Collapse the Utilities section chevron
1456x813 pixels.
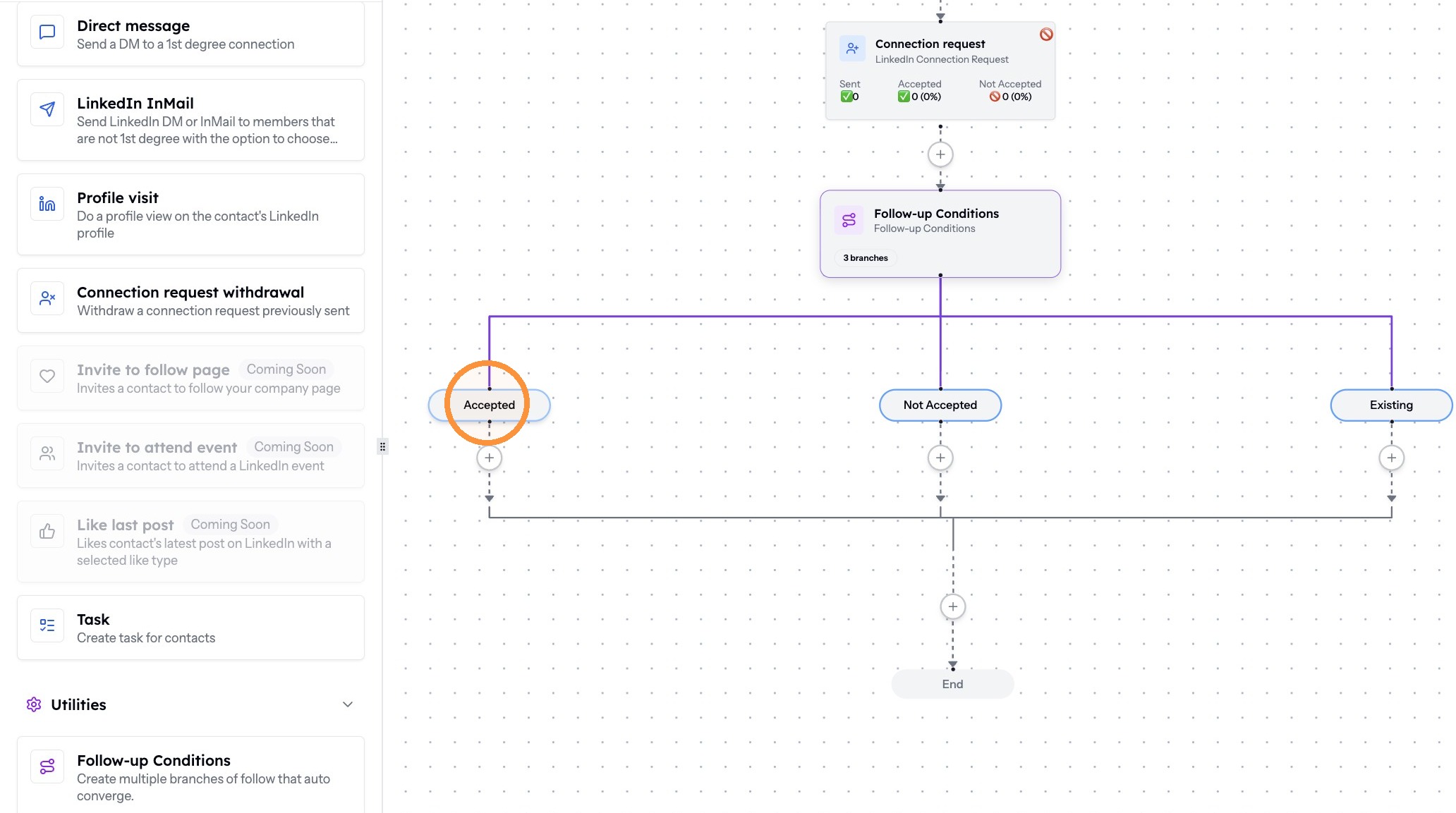tap(348, 704)
